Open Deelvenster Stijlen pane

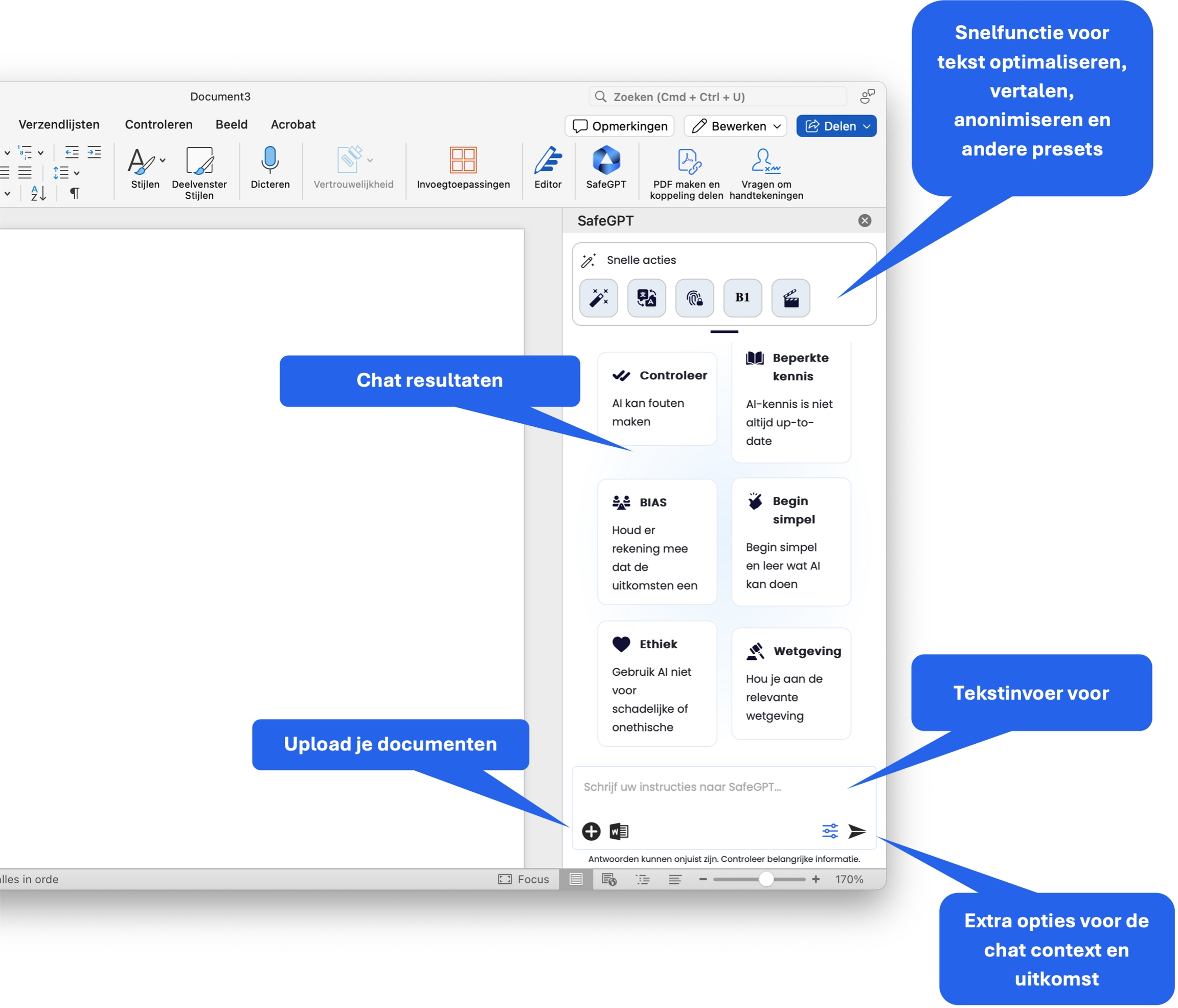point(199,173)
